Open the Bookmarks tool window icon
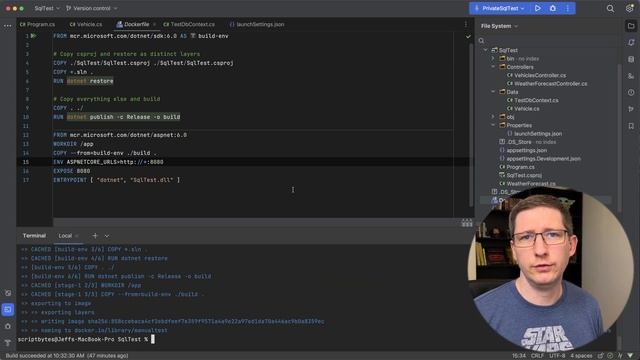The height and width of the screenshot is (360, 640). click(631, 126)
